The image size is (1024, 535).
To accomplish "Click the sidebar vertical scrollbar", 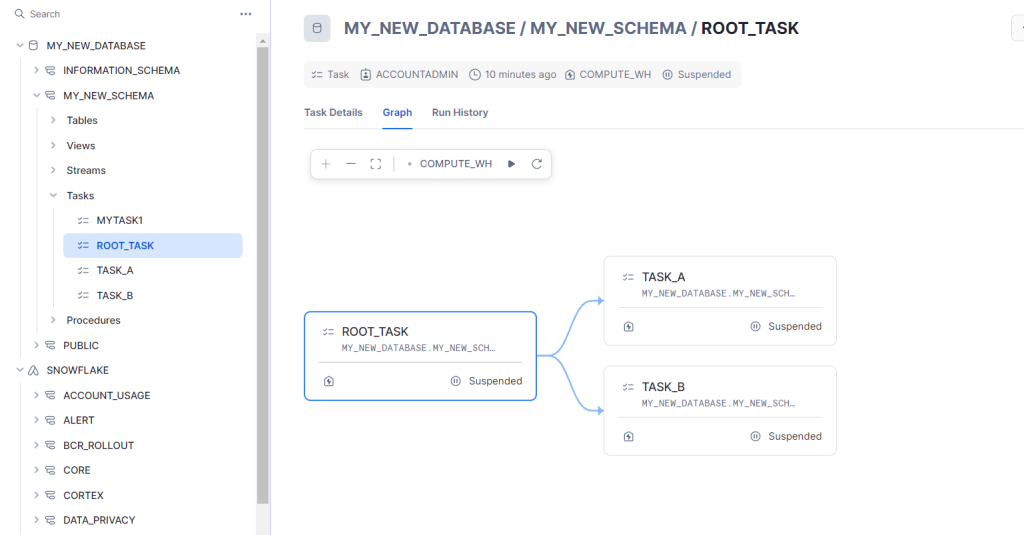I will pyautogui.click(x=263, y=274).
